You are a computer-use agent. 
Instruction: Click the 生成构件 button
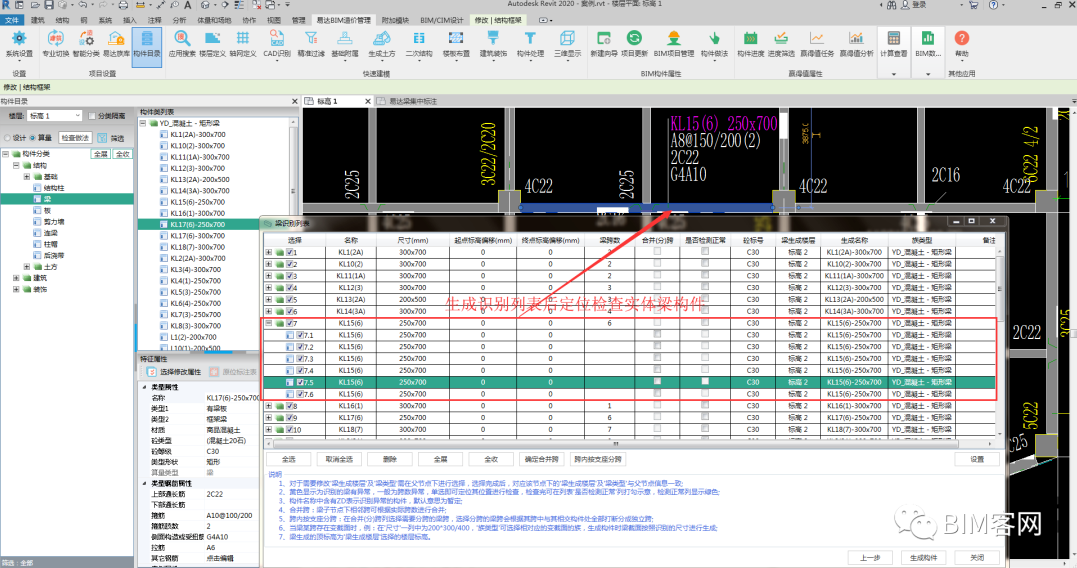[922, 556]
